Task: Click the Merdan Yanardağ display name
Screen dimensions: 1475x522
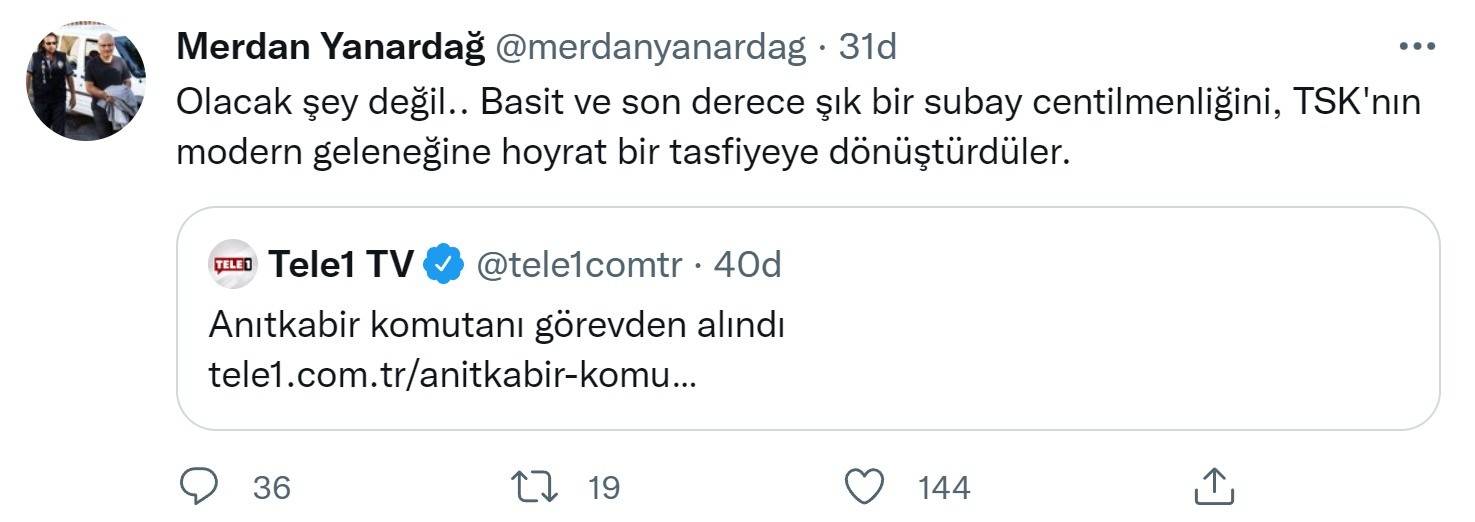Action: [x=330, y=46]
